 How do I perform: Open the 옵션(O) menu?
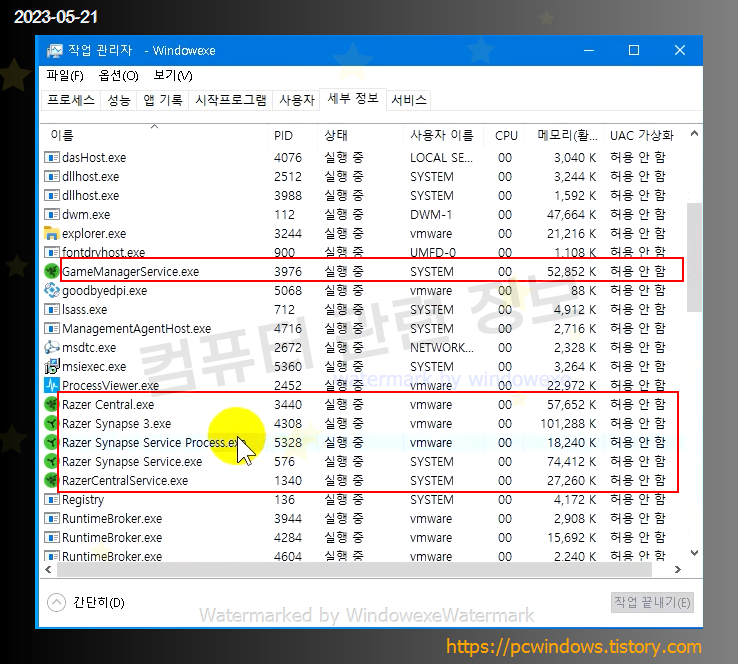coord(119,75)
